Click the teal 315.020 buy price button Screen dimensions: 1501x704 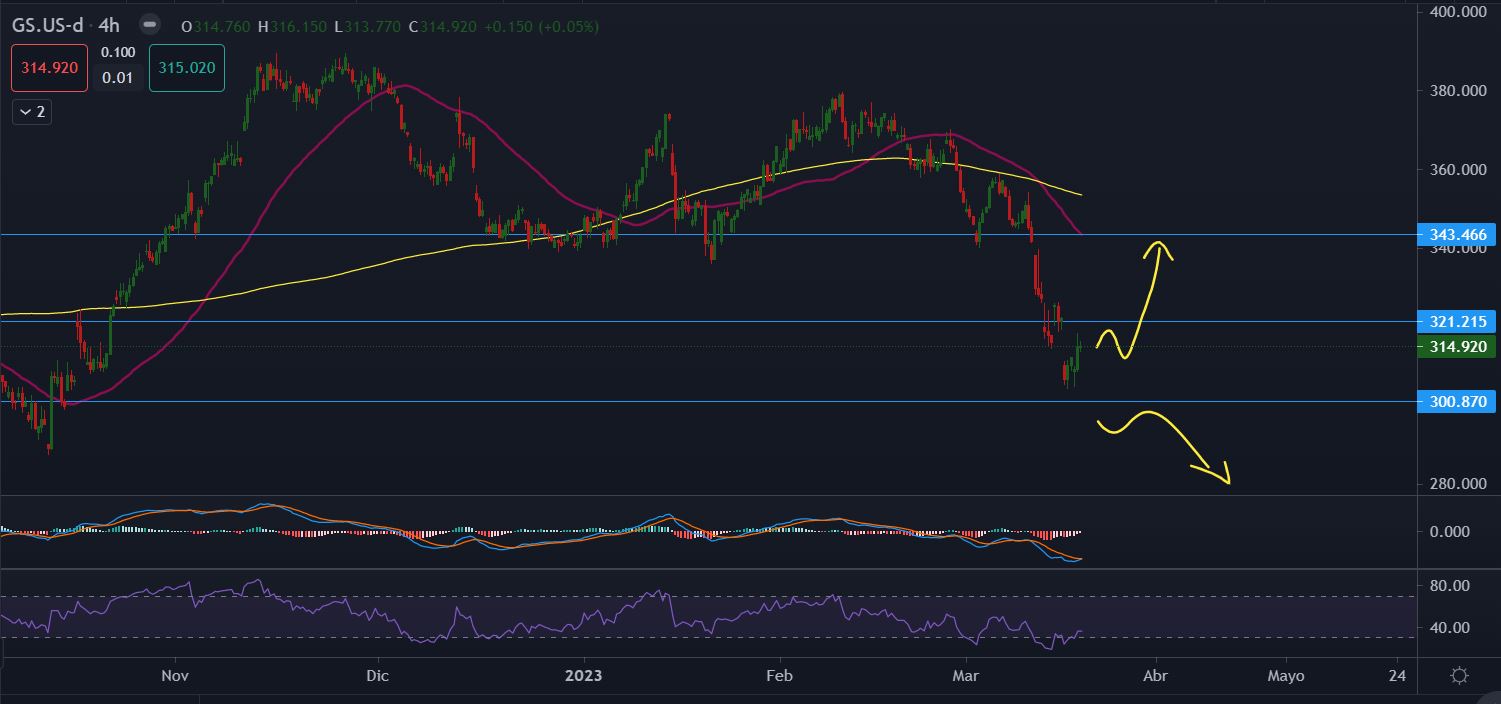[186, 68]
